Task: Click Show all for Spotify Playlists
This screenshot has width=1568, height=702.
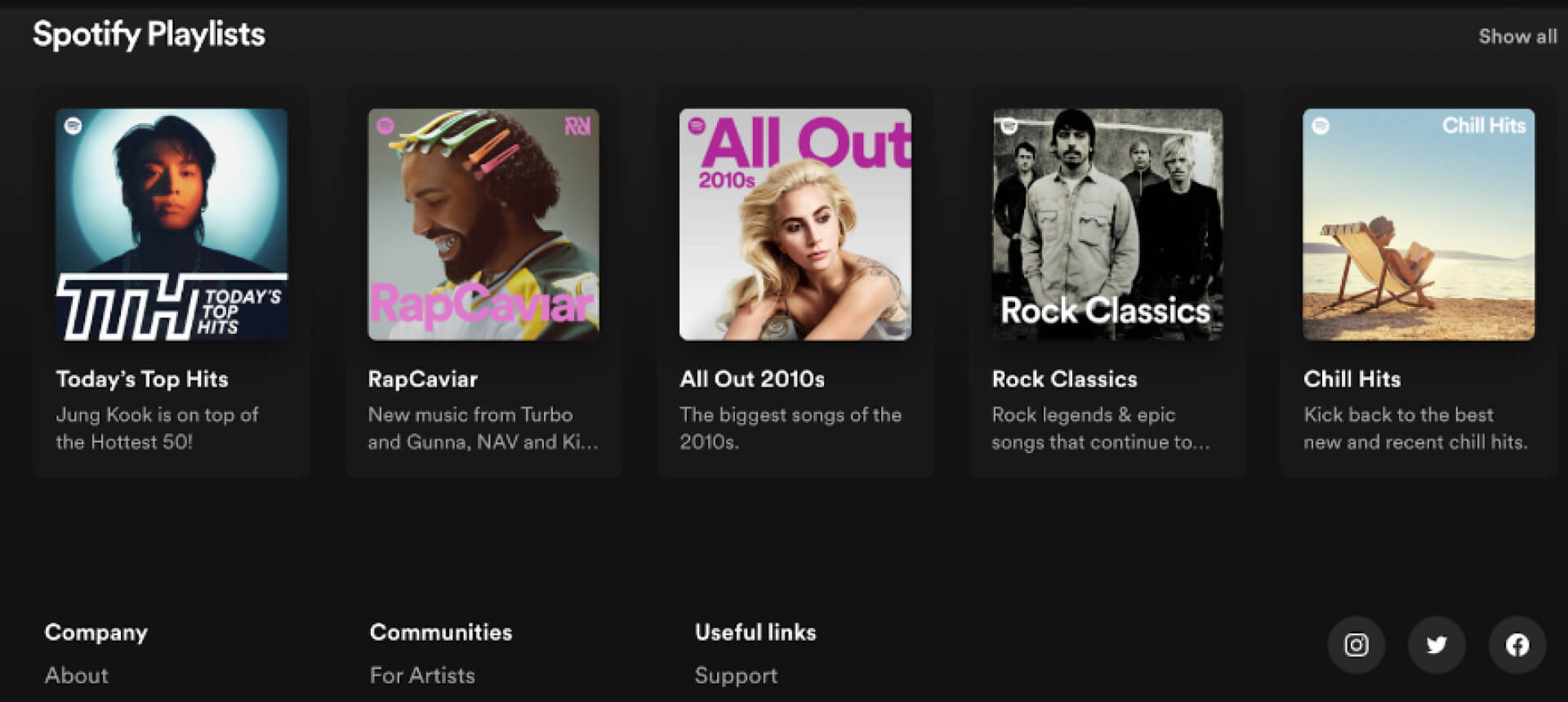Action: 1517,37
